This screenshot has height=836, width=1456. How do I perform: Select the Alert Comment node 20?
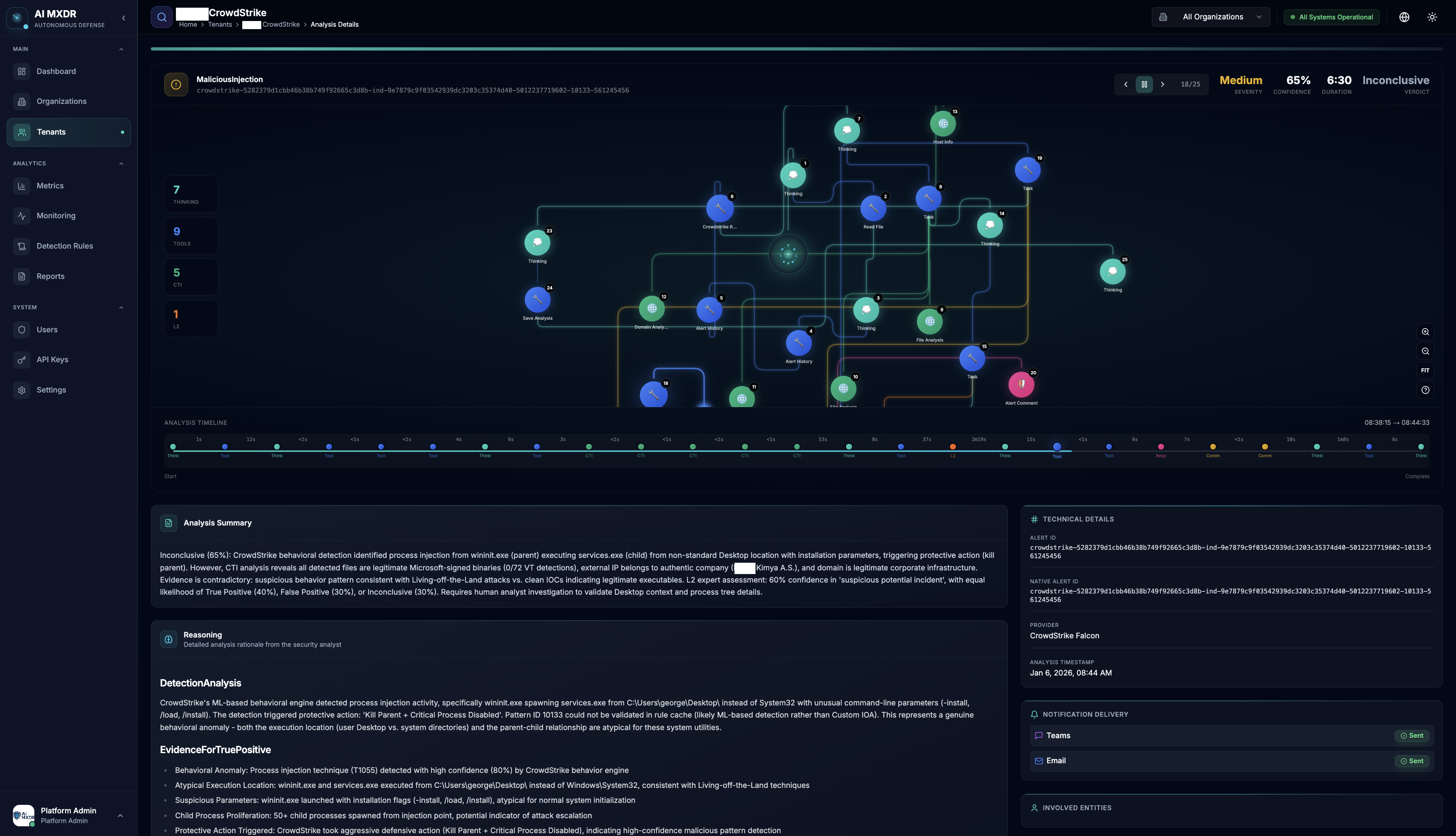coord(1021,385)
